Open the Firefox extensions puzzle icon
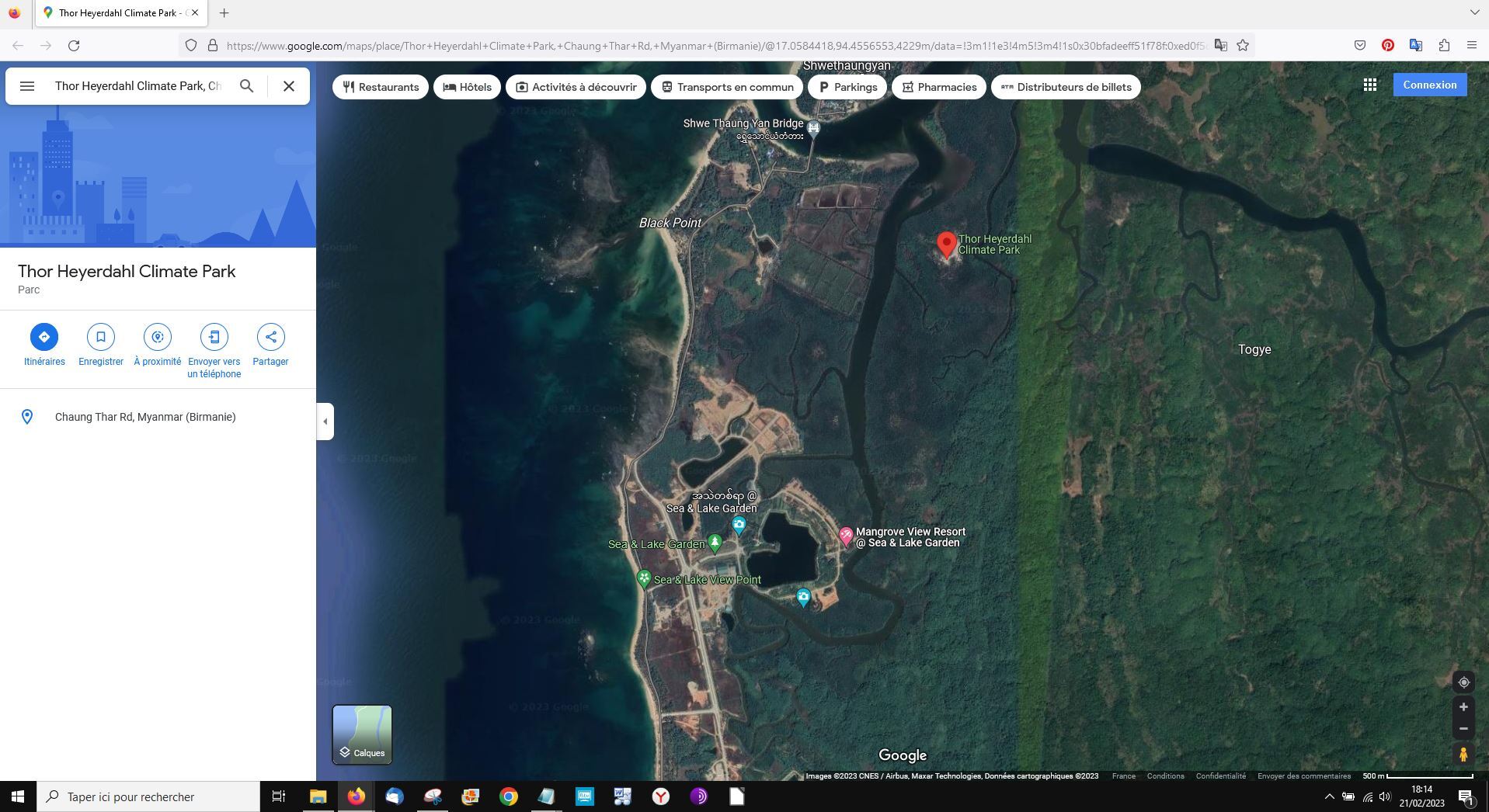This screenshot has width=1489, height=812. pos(1444,46)
